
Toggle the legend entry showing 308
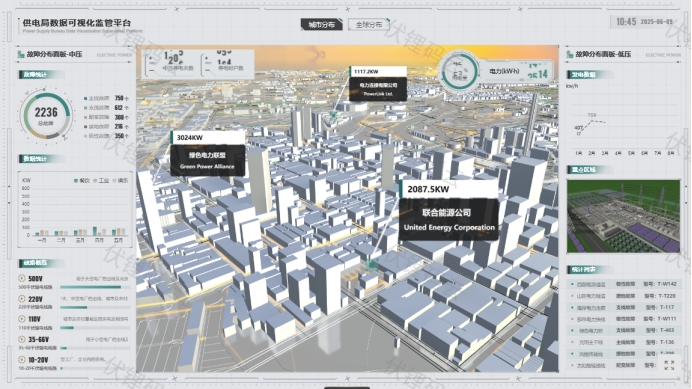pyautogui.click(x=106, y=117)
